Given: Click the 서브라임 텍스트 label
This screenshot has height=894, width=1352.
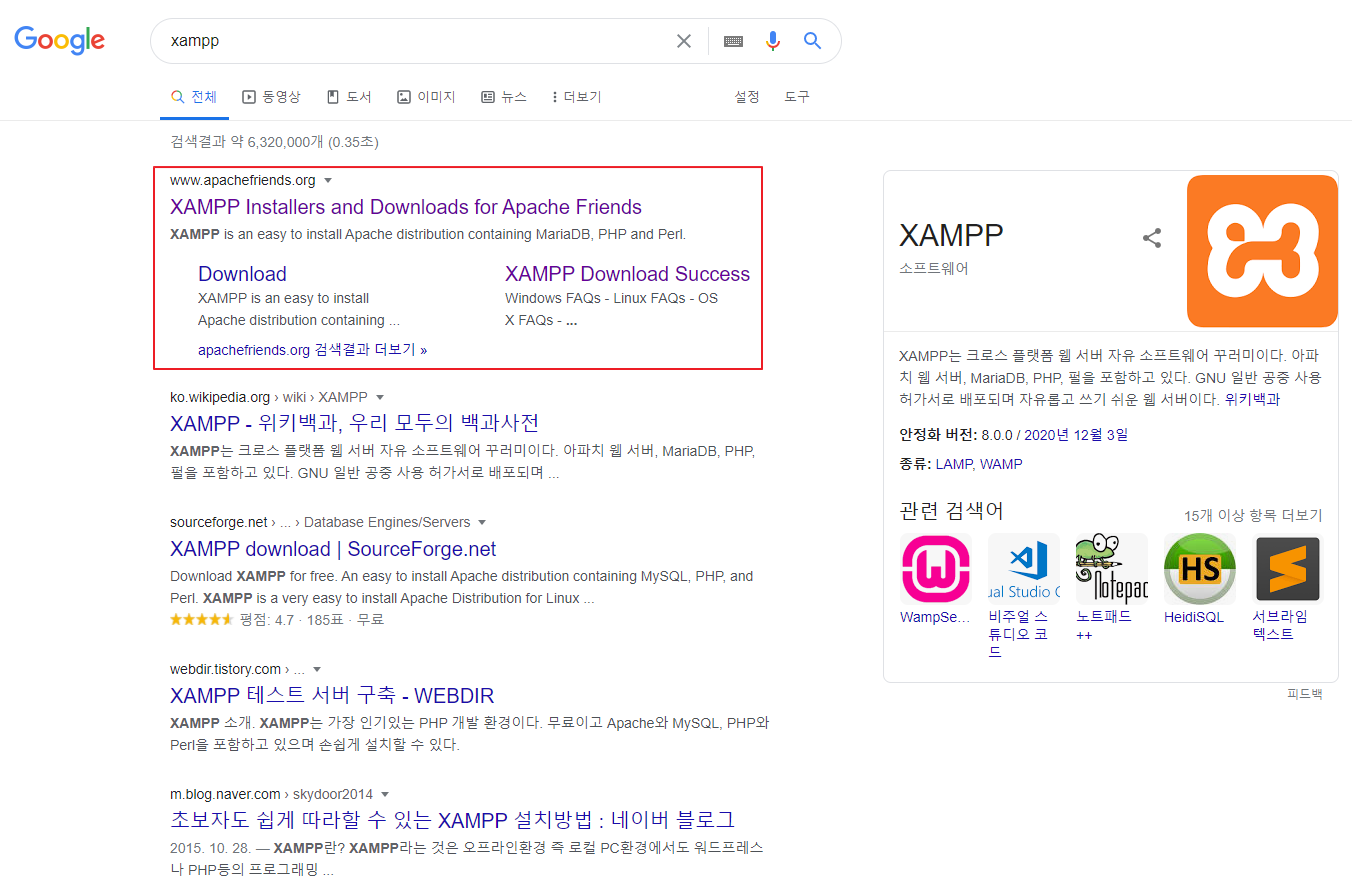Looking at the screenshot, I should click(x=1280, y=625).
